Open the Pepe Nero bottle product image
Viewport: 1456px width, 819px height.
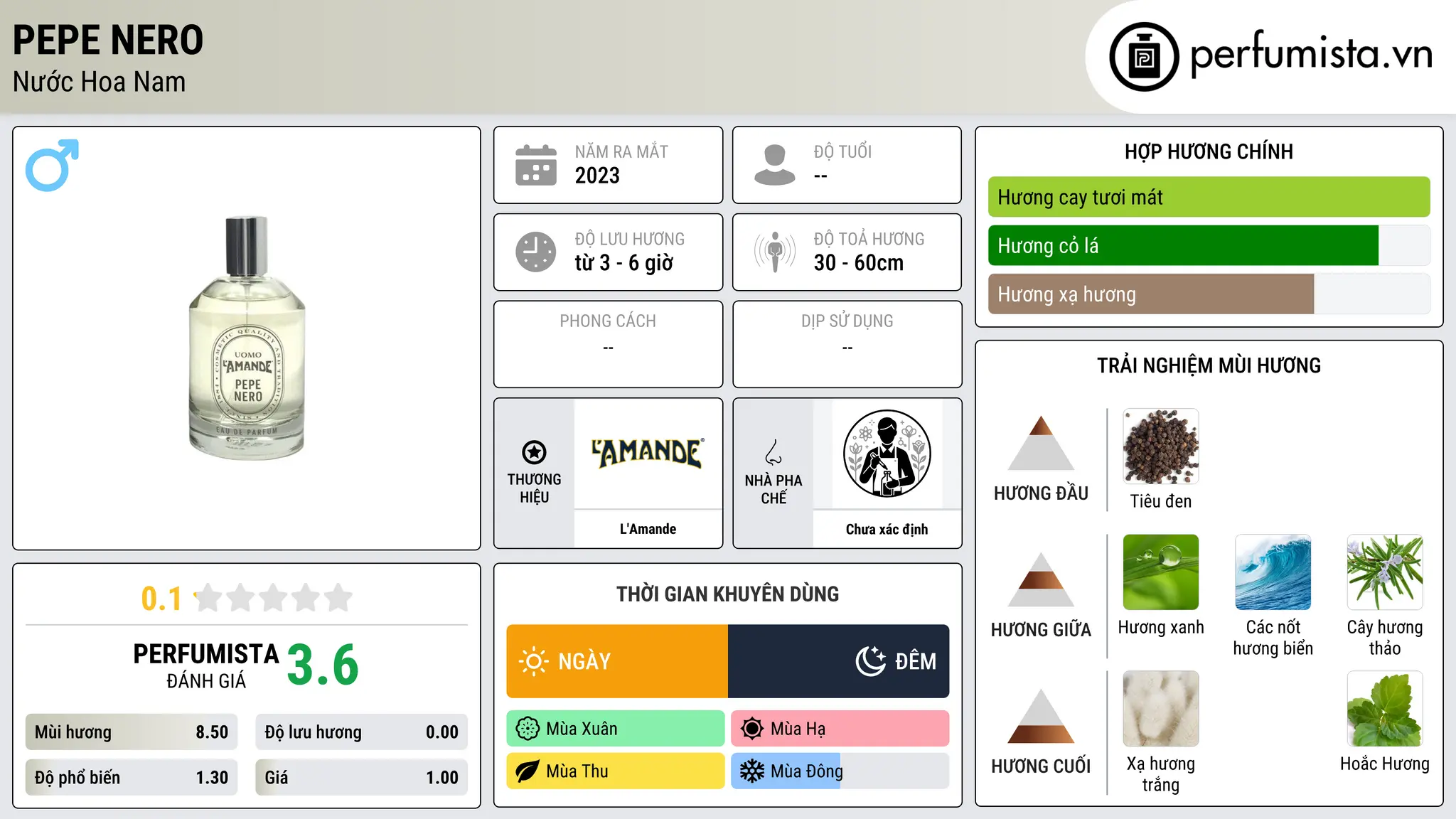pyautogui.click(x=247, y=338)
